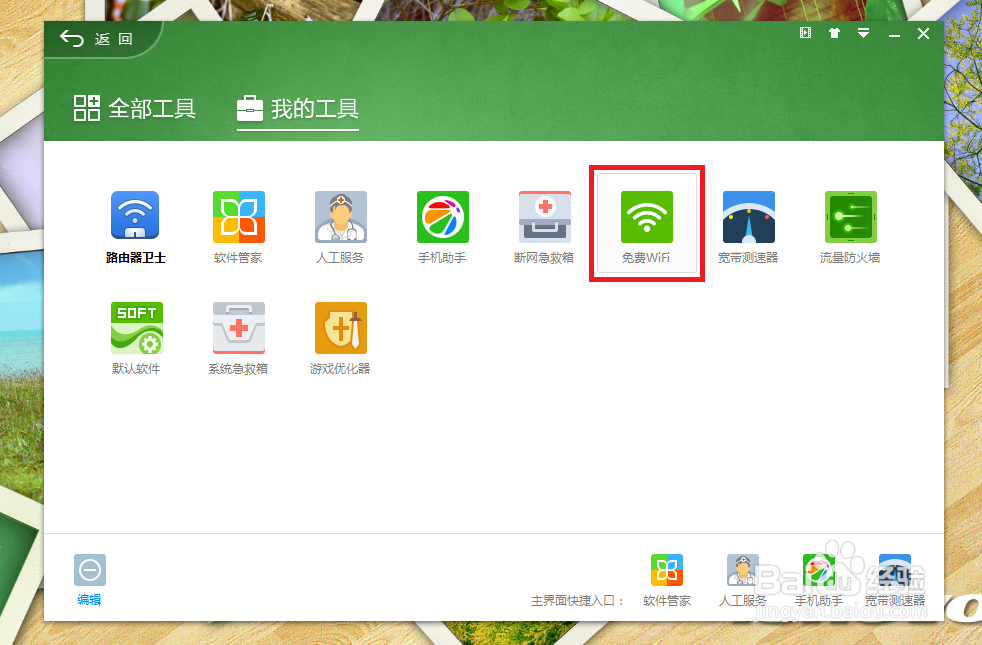Click the 编辑 link text
The image size is (982, 645).
pyautogui.click(x=89, y=600)
